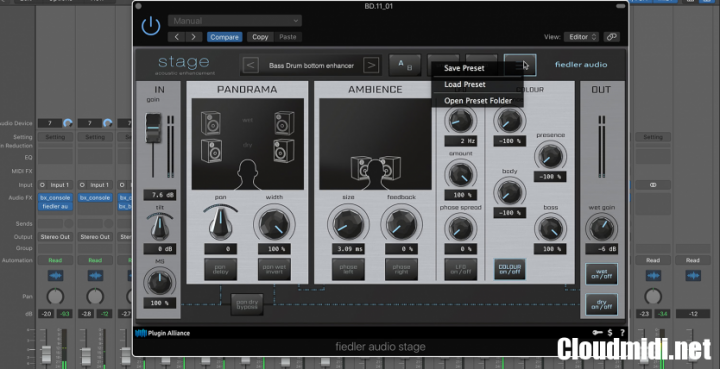Click second mixer channel pan knob

pyautogui.click(x=95, y=296)
